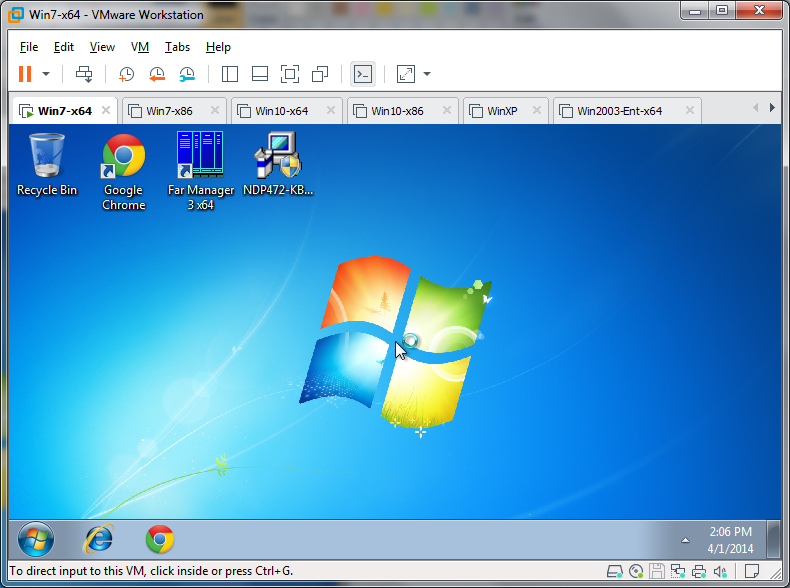Click the CD/DVD drive status icon
The image size is (790, 588).
point(636,571)
